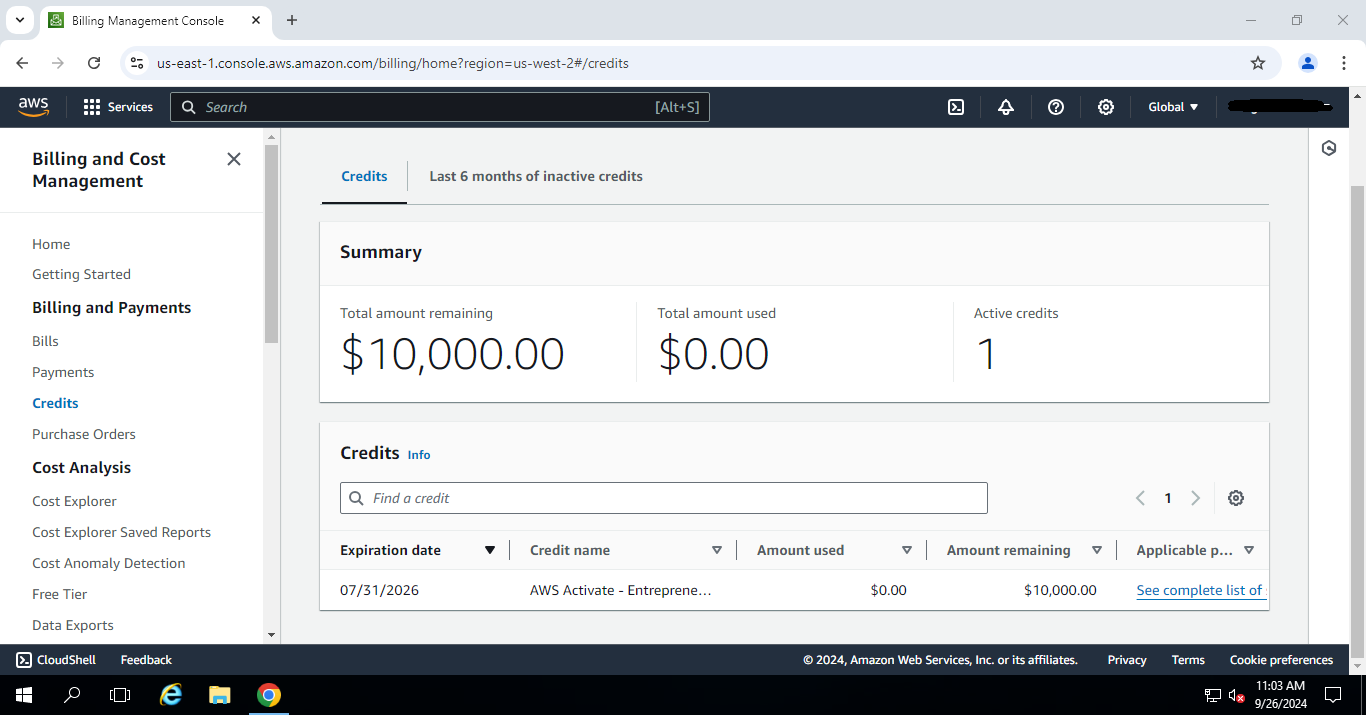1366x715 pixels.
Task: Click Feedback in the footer
Action: point(146,660)
